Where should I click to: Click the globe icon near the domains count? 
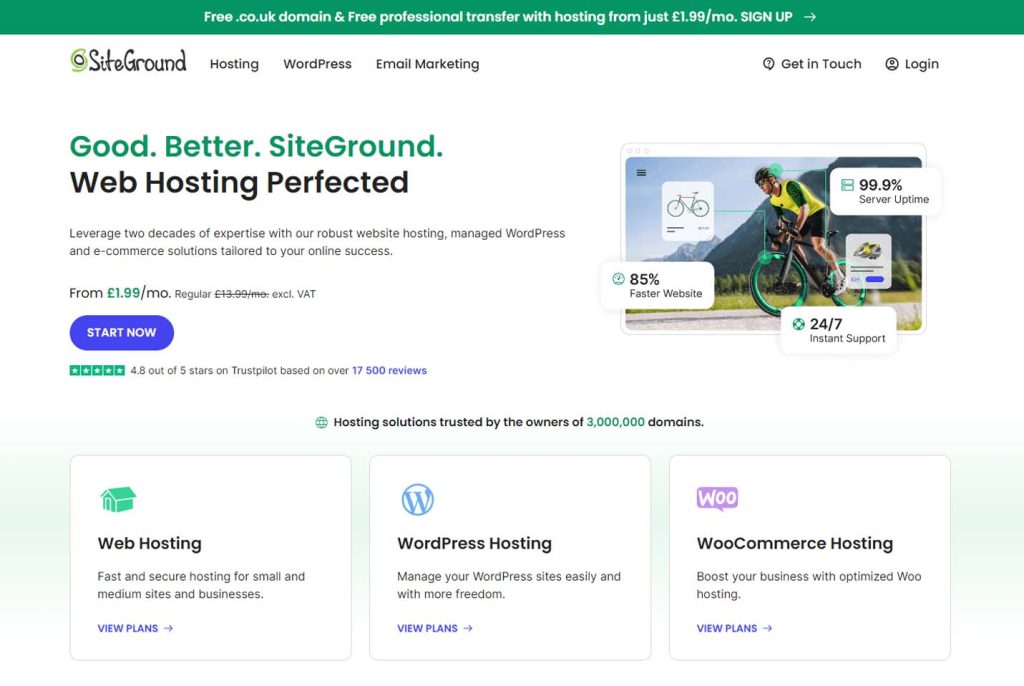pos(320,421)
